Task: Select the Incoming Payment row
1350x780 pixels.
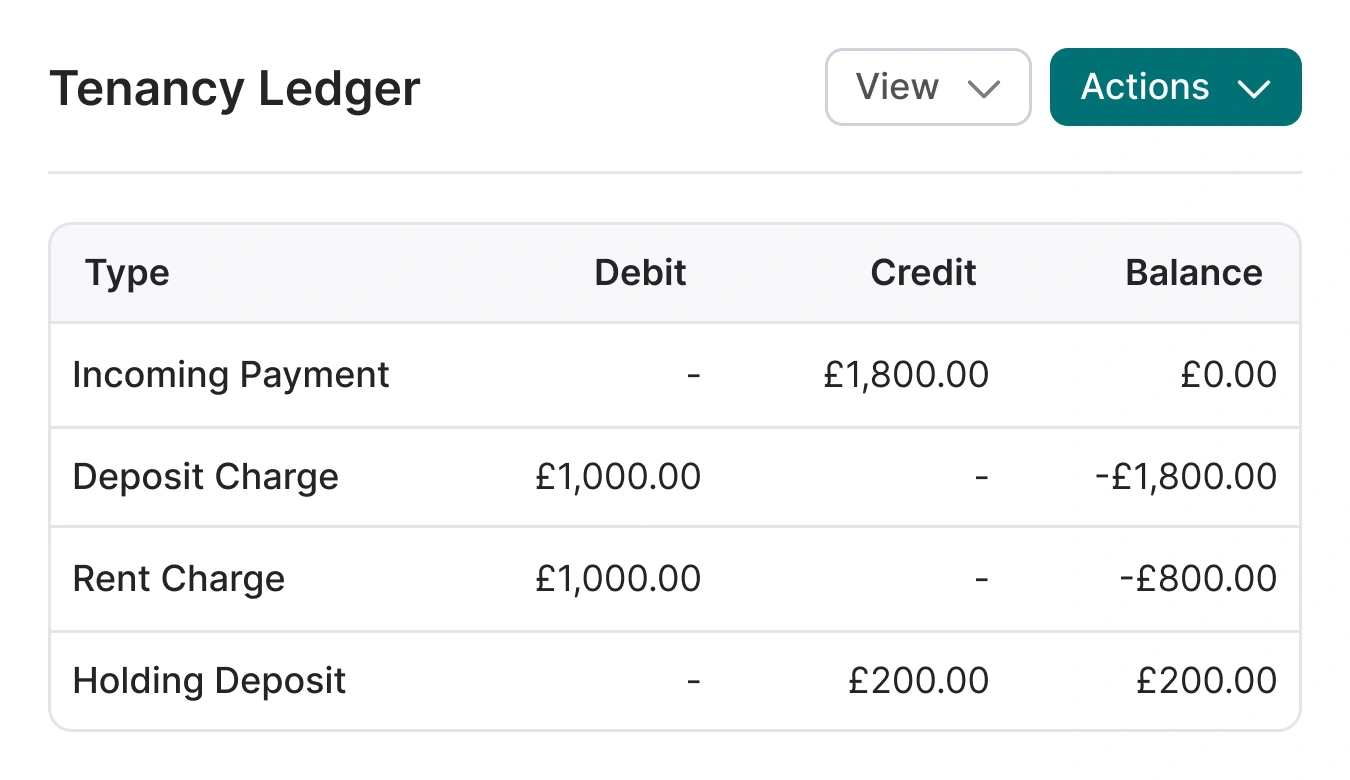Action: 231,375
